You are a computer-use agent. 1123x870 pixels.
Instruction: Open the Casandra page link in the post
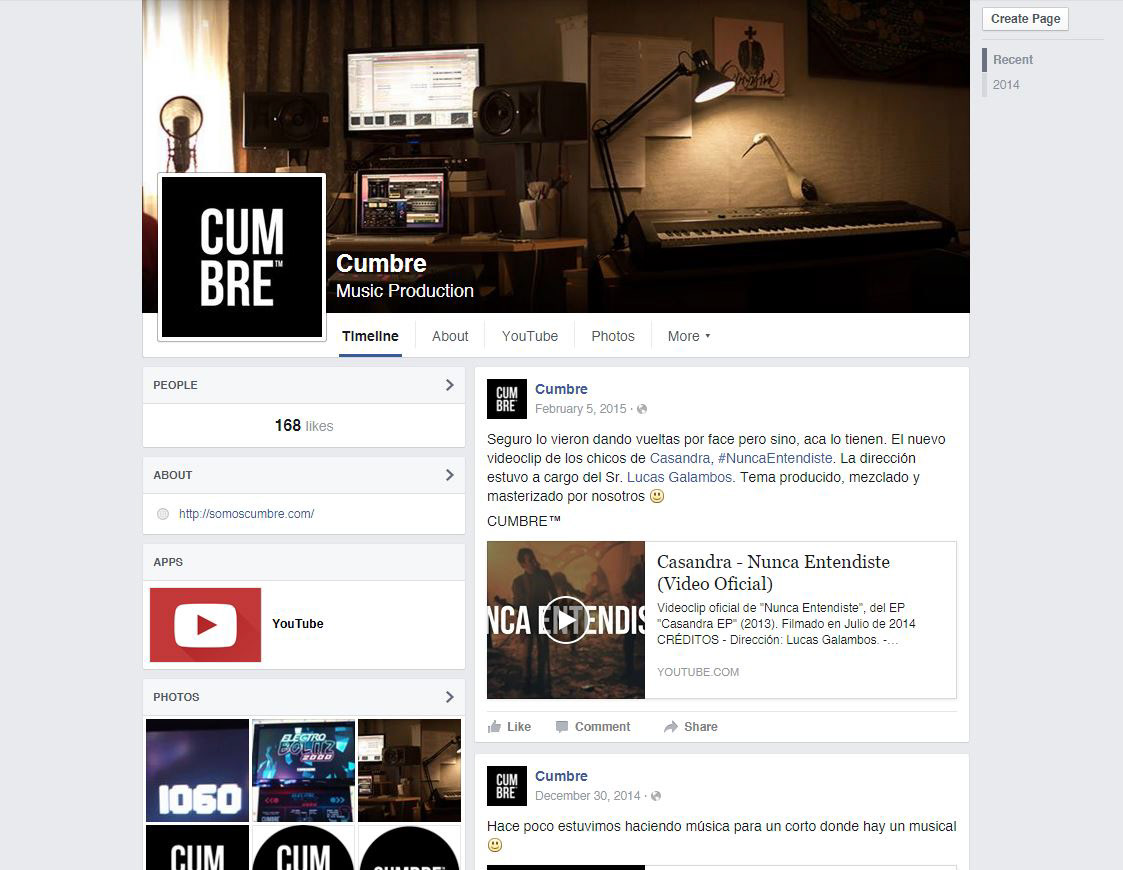click(x=680, y=458)
